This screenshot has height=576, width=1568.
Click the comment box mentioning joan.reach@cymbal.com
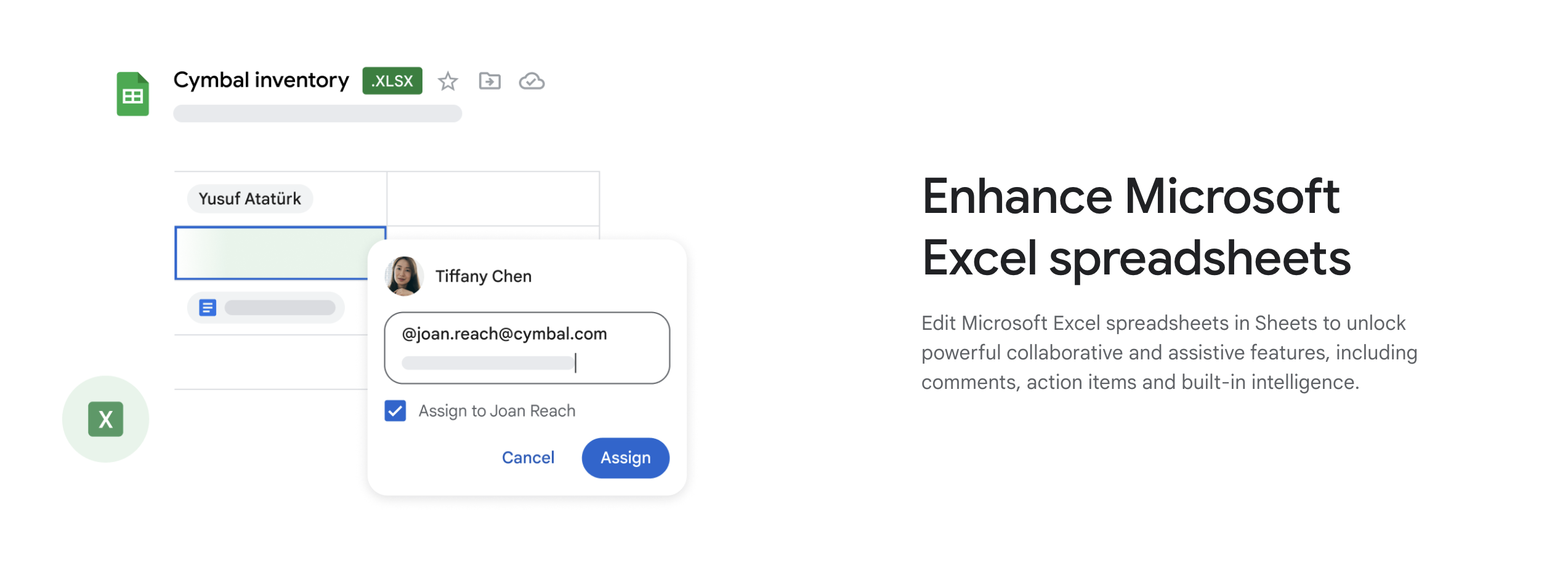[527, 348]
